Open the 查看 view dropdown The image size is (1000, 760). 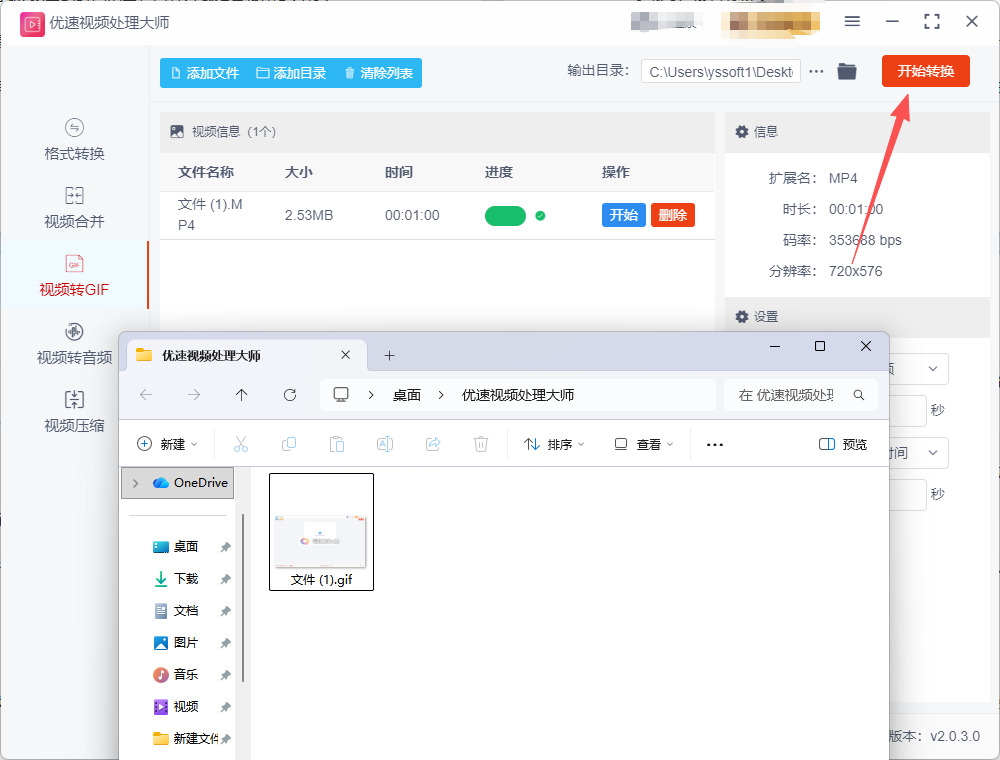click(644, 444)
